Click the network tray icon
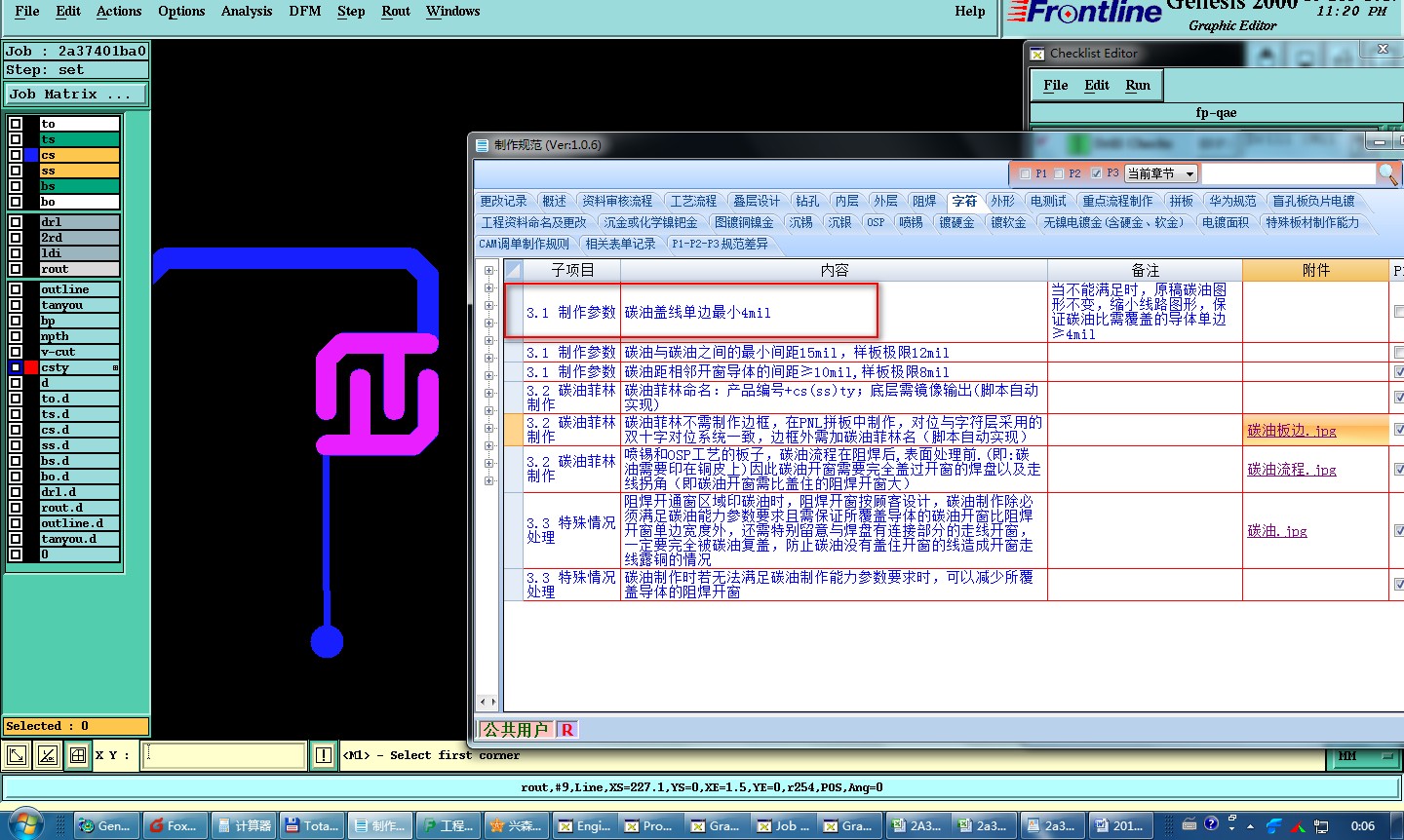 [1321, 825]
